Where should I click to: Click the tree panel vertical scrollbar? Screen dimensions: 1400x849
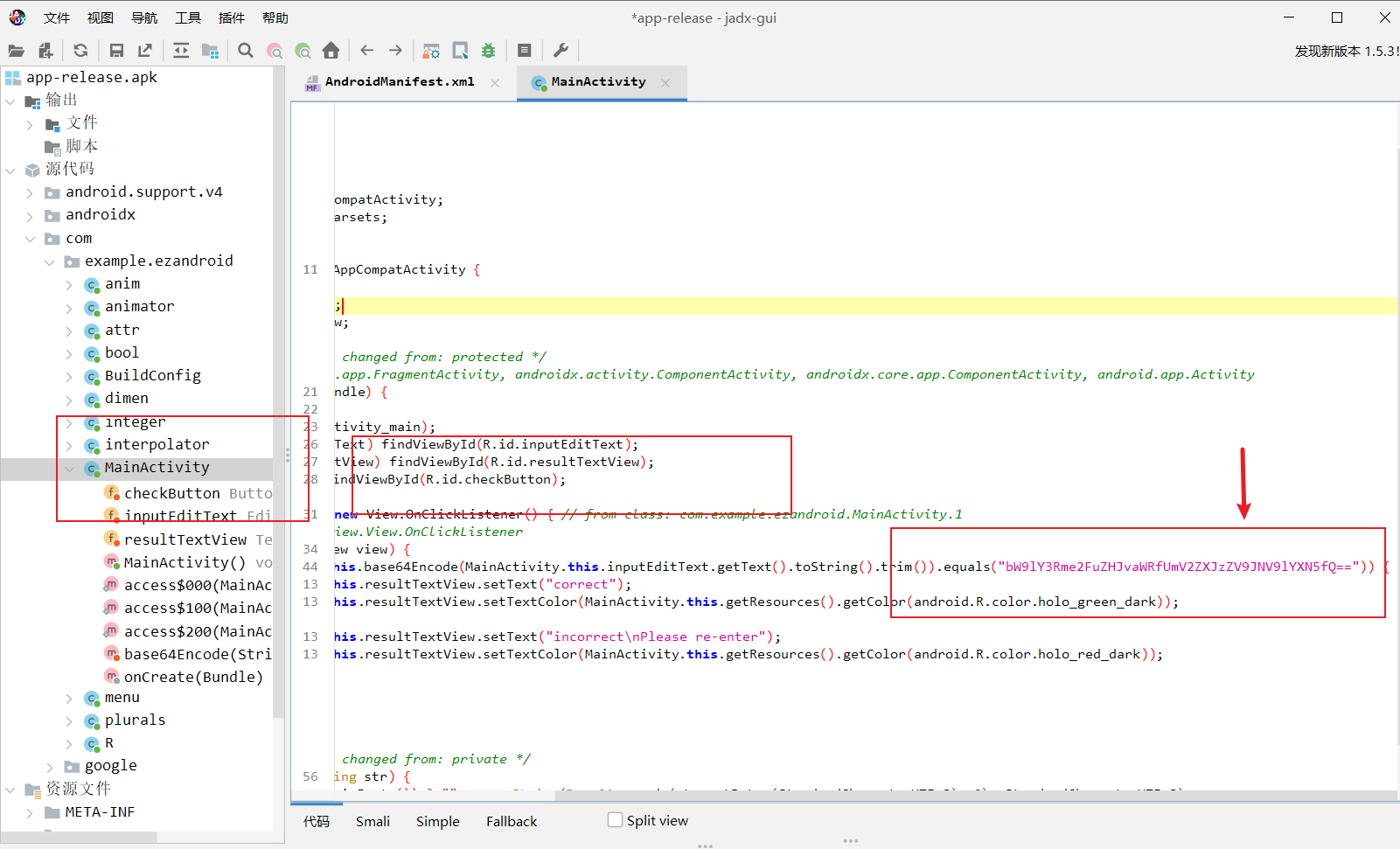[x=278, y=393]
